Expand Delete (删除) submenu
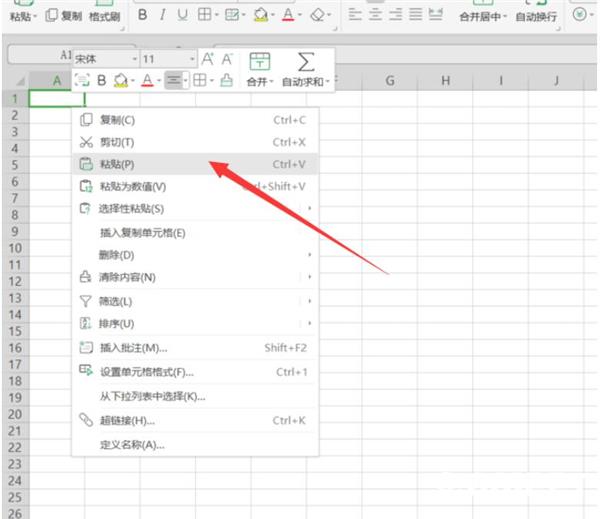Screen dimensions: 600x519 pyautogui.click(x=195, y=255)
